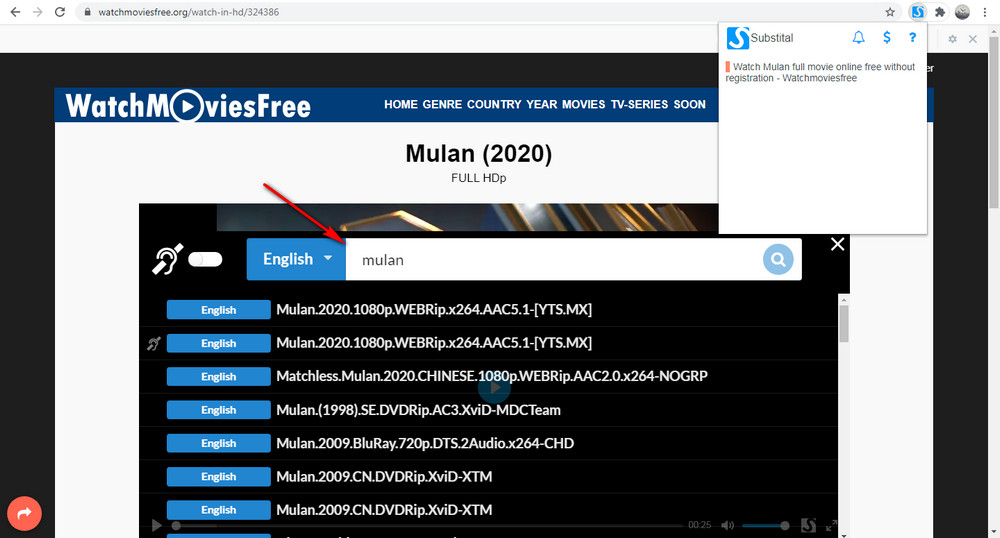The image size is (1000, 538).
Task: Open the Chrome profile avatar
Action: coord(962,12)
